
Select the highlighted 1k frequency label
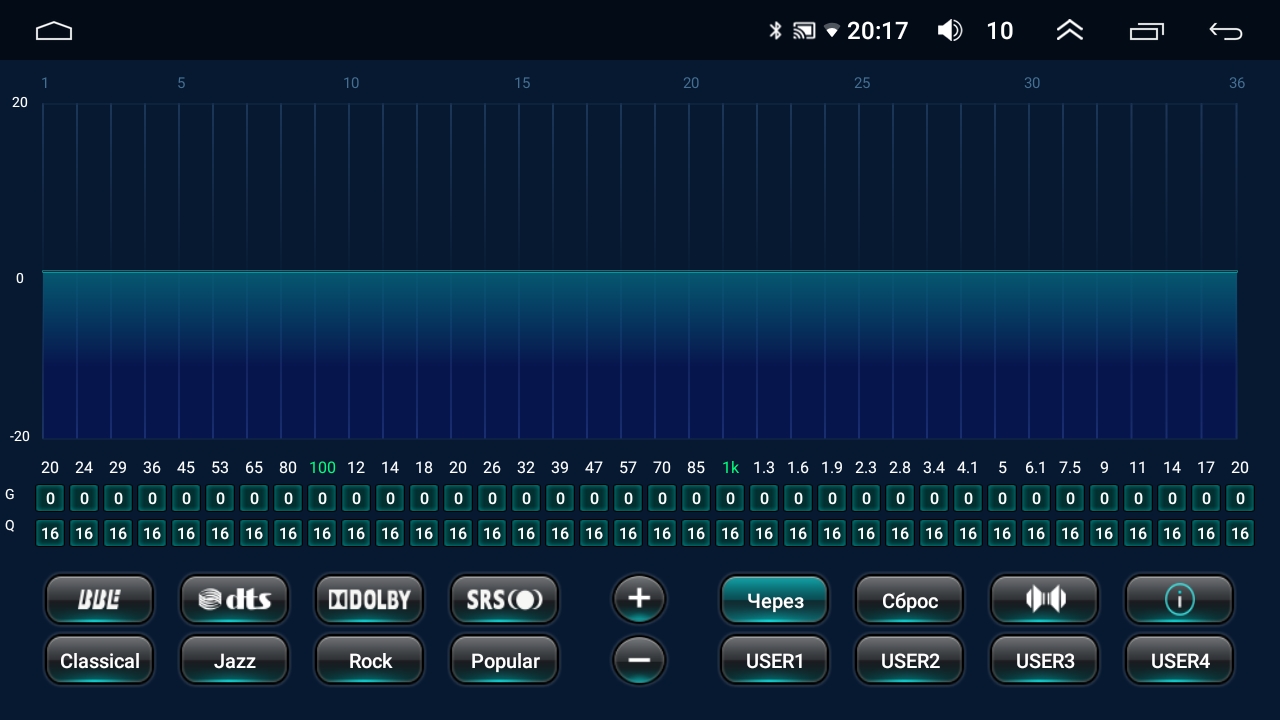(x=730, y=467)
